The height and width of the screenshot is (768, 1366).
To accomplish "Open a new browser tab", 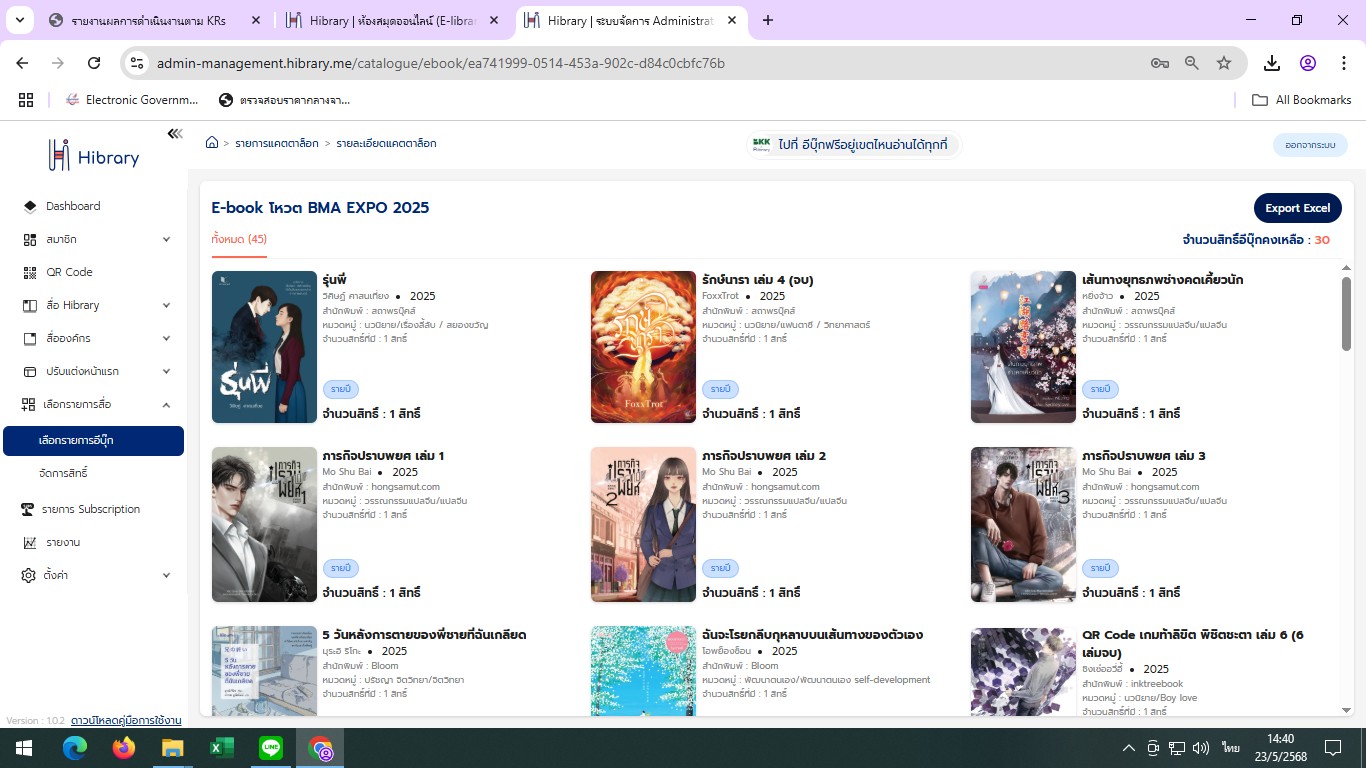I will [768, 20].
